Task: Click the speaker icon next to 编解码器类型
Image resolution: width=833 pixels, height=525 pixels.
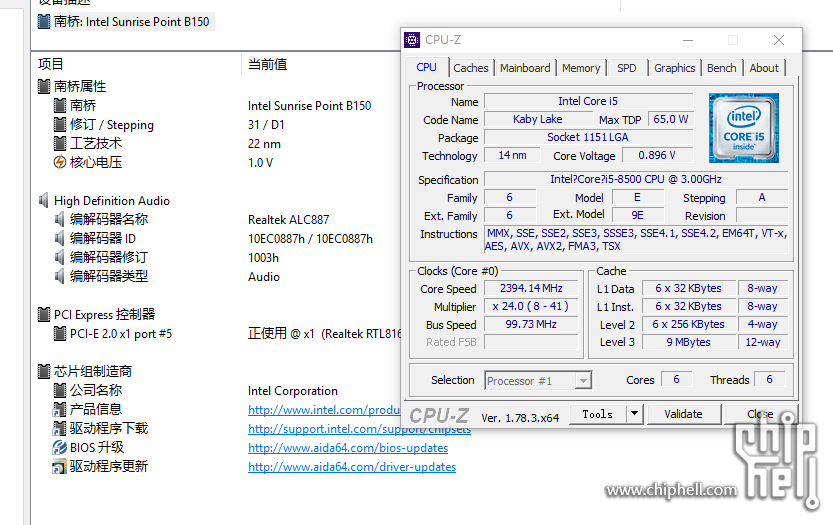Action: point(60,276)
